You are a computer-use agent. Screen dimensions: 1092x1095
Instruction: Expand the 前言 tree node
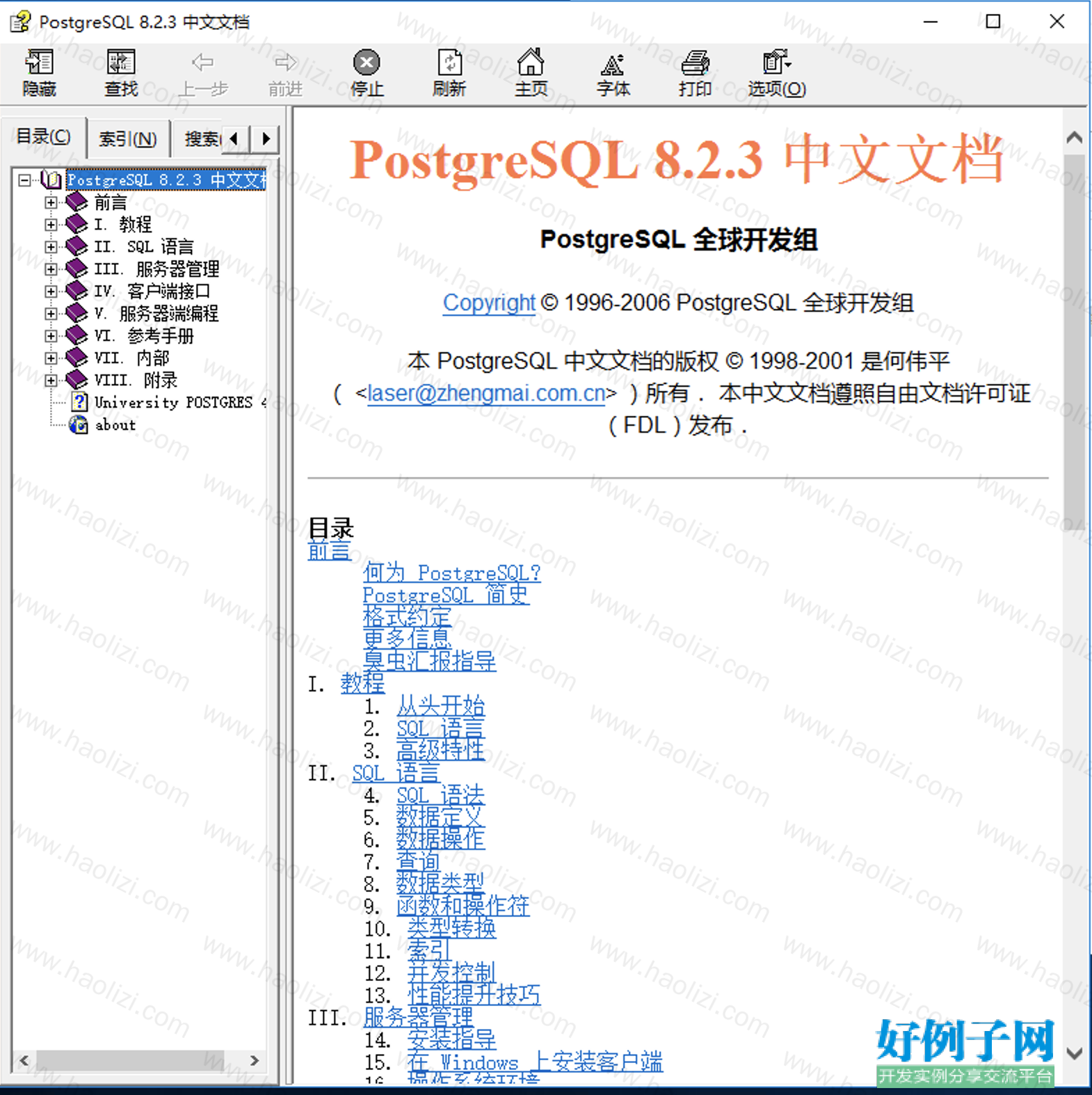click(x=51, y=202)
